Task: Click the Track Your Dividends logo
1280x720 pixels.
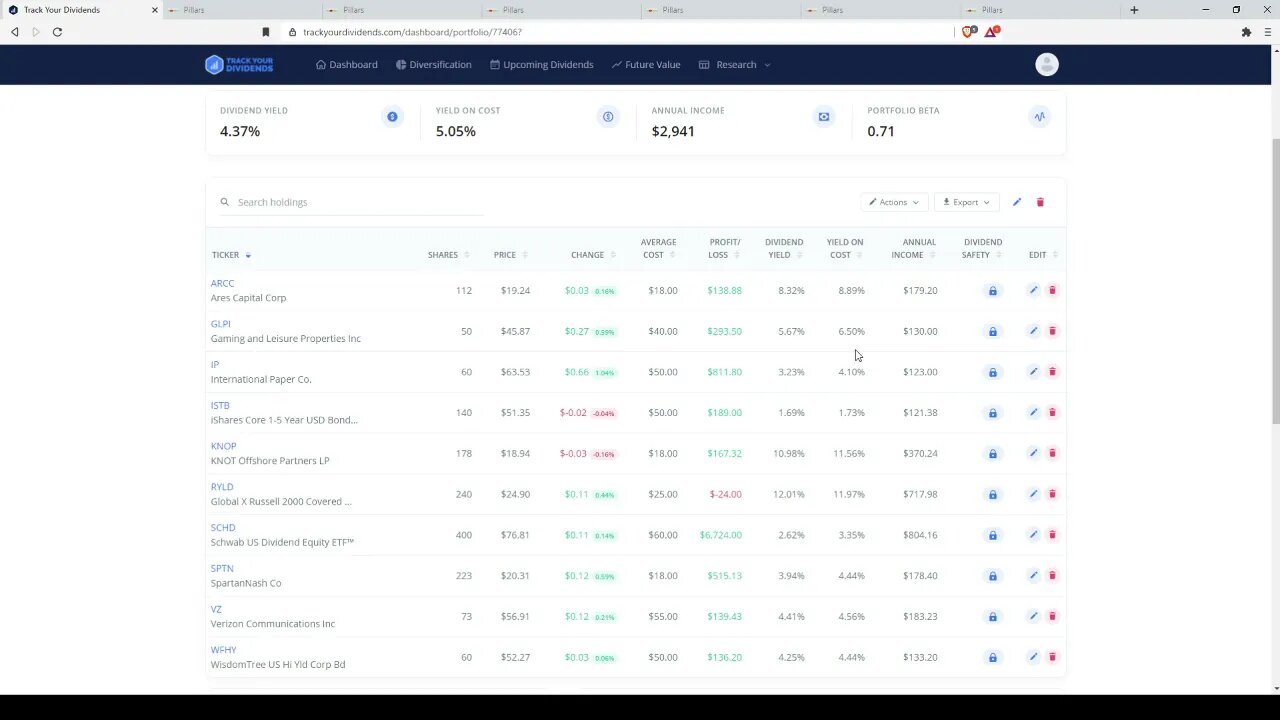Action: 239,65
